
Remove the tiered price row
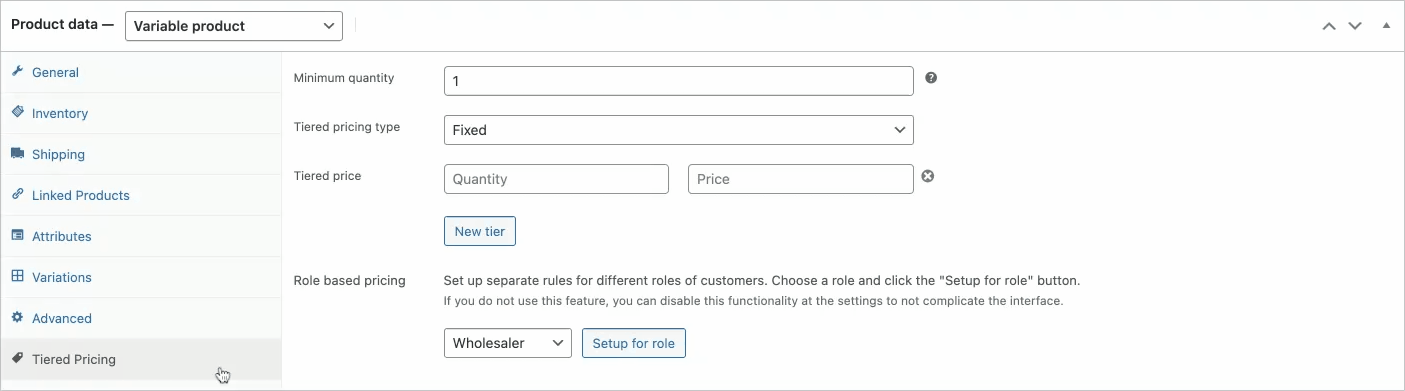click(x=927, y=176)
